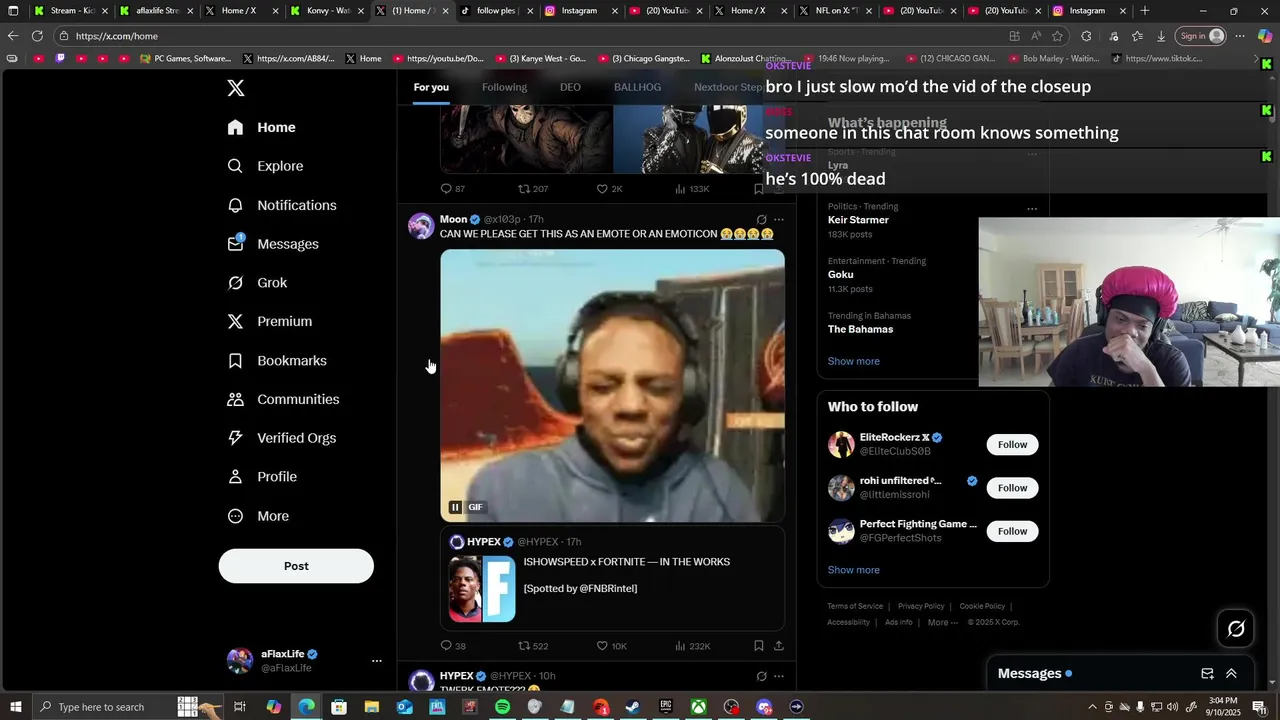Open options for Keir Starmer trend
Image resolution: width=1280 pixels, height=720 pixels.
1032,209
